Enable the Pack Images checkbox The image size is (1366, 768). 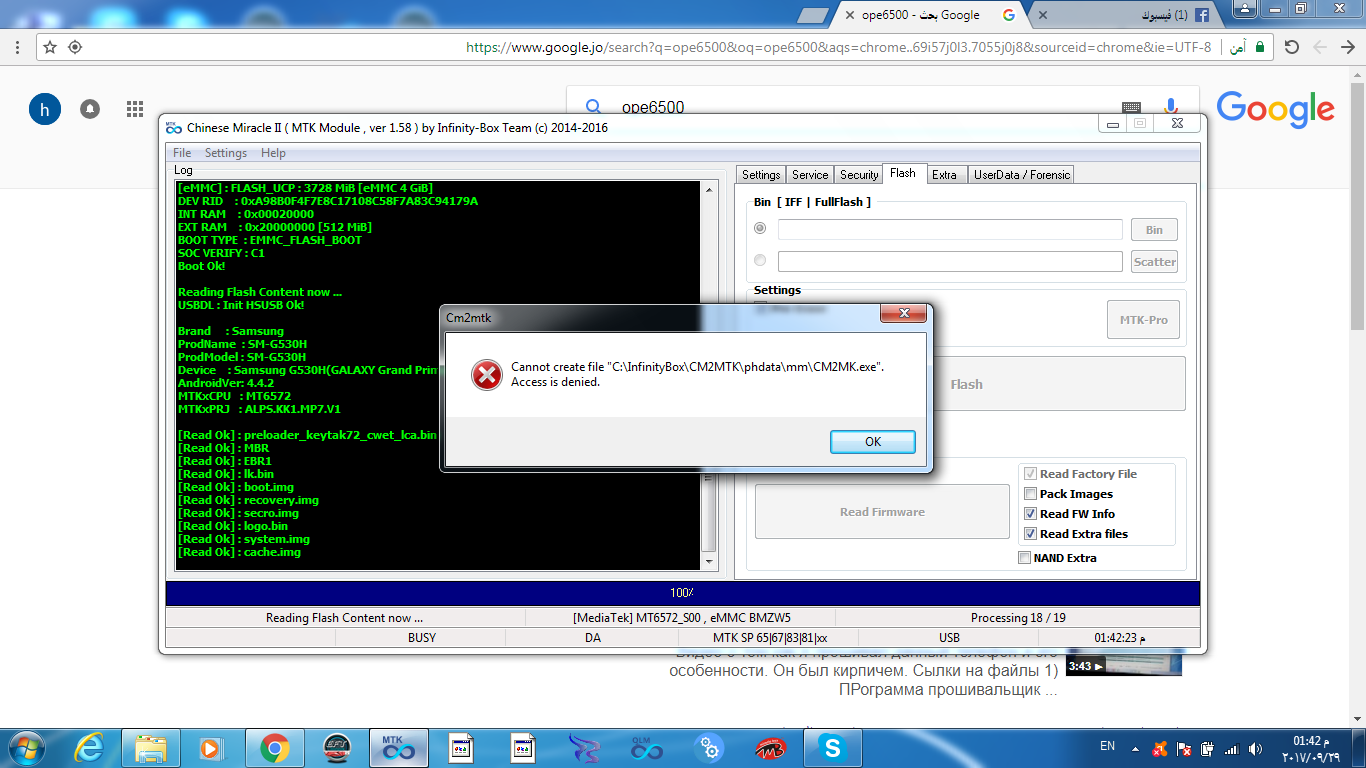[x=1030, y=494]
